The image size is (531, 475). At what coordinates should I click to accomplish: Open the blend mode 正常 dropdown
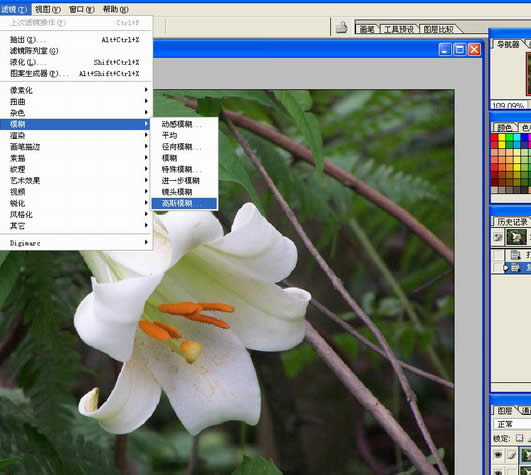click(x=512, y=424)
